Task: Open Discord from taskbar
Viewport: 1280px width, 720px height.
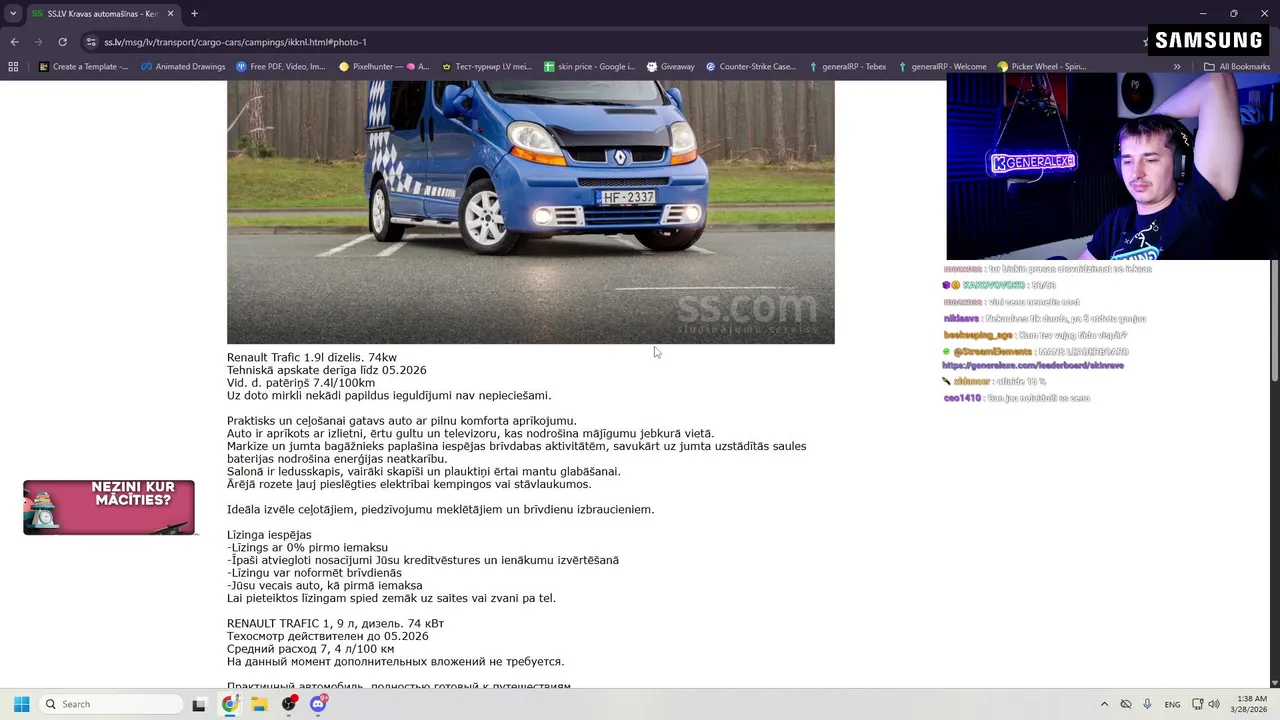Action: click(318, 704)
